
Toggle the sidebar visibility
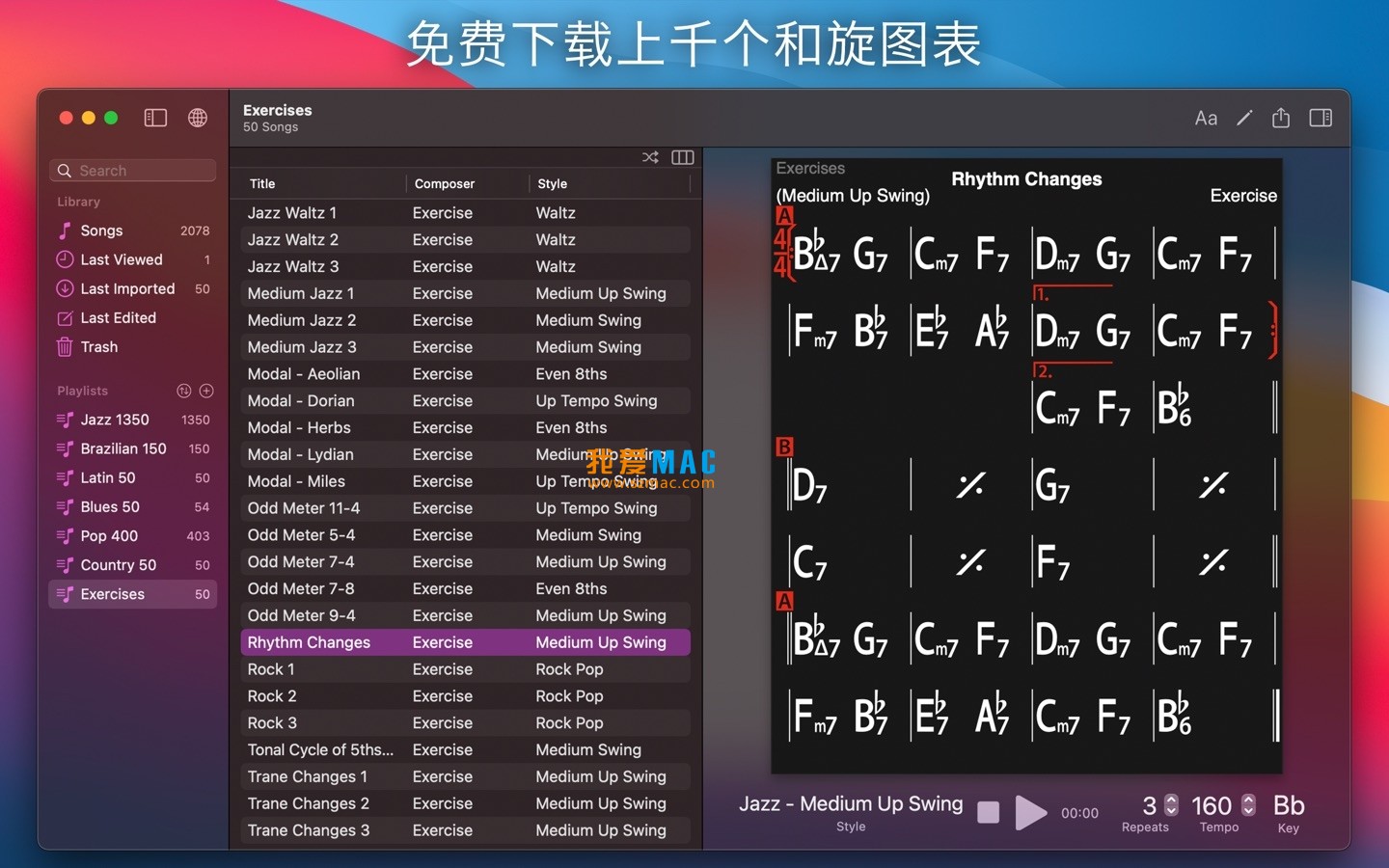pyautogui.click(x=155, y=118)
